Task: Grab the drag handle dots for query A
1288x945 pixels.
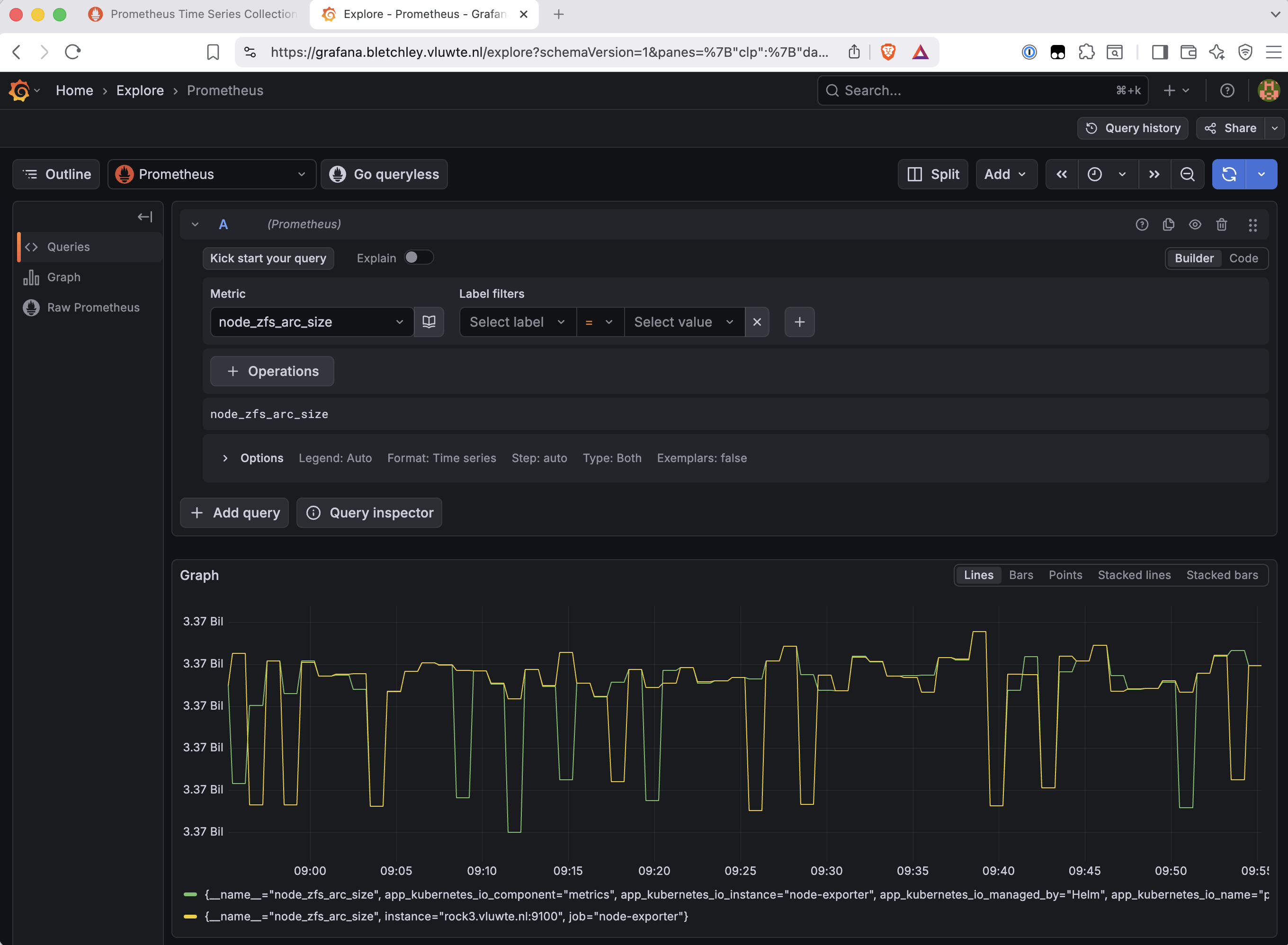Action: (x=1252, y=225)
